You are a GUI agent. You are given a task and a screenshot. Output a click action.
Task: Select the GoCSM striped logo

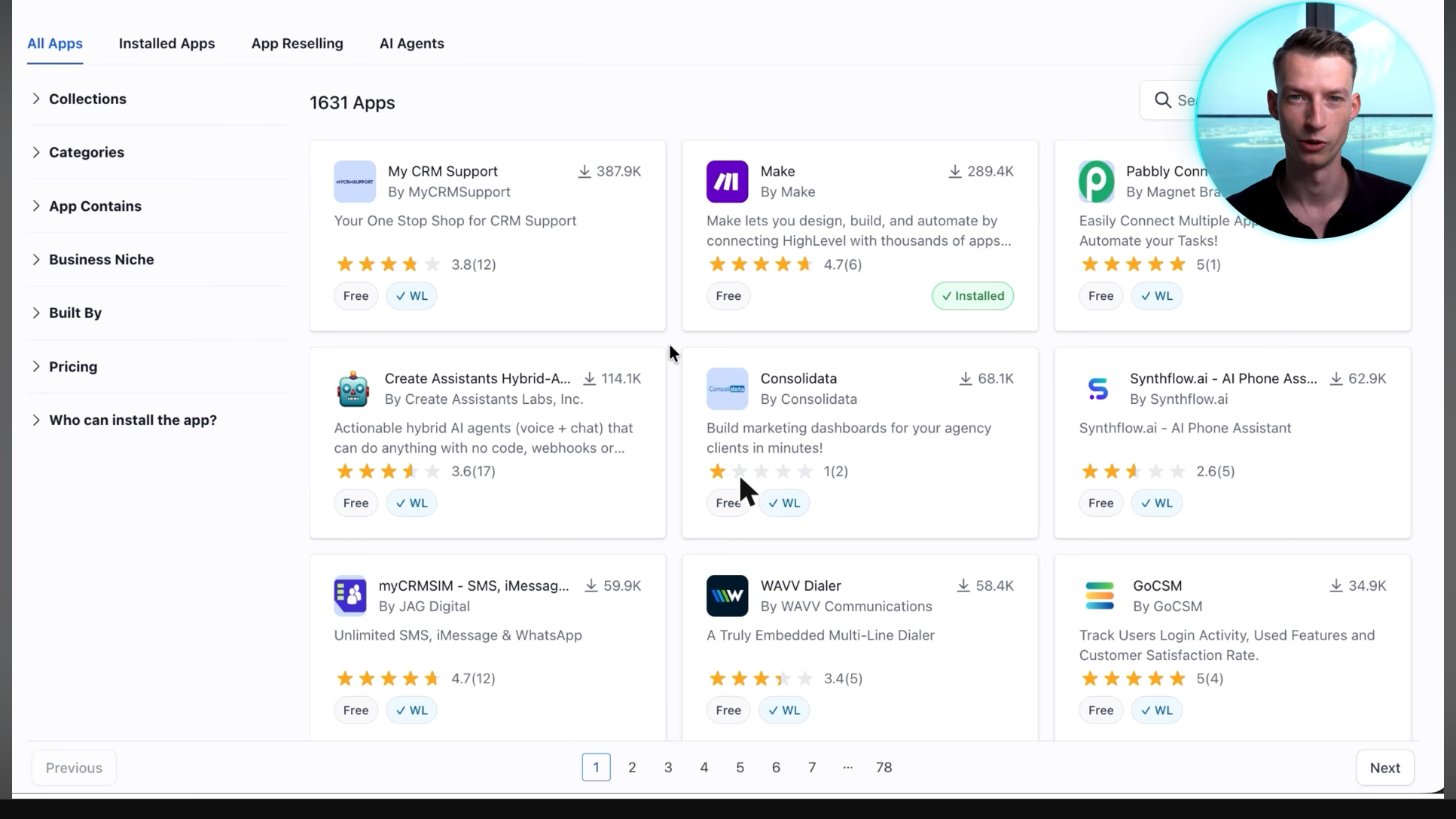1100,596
